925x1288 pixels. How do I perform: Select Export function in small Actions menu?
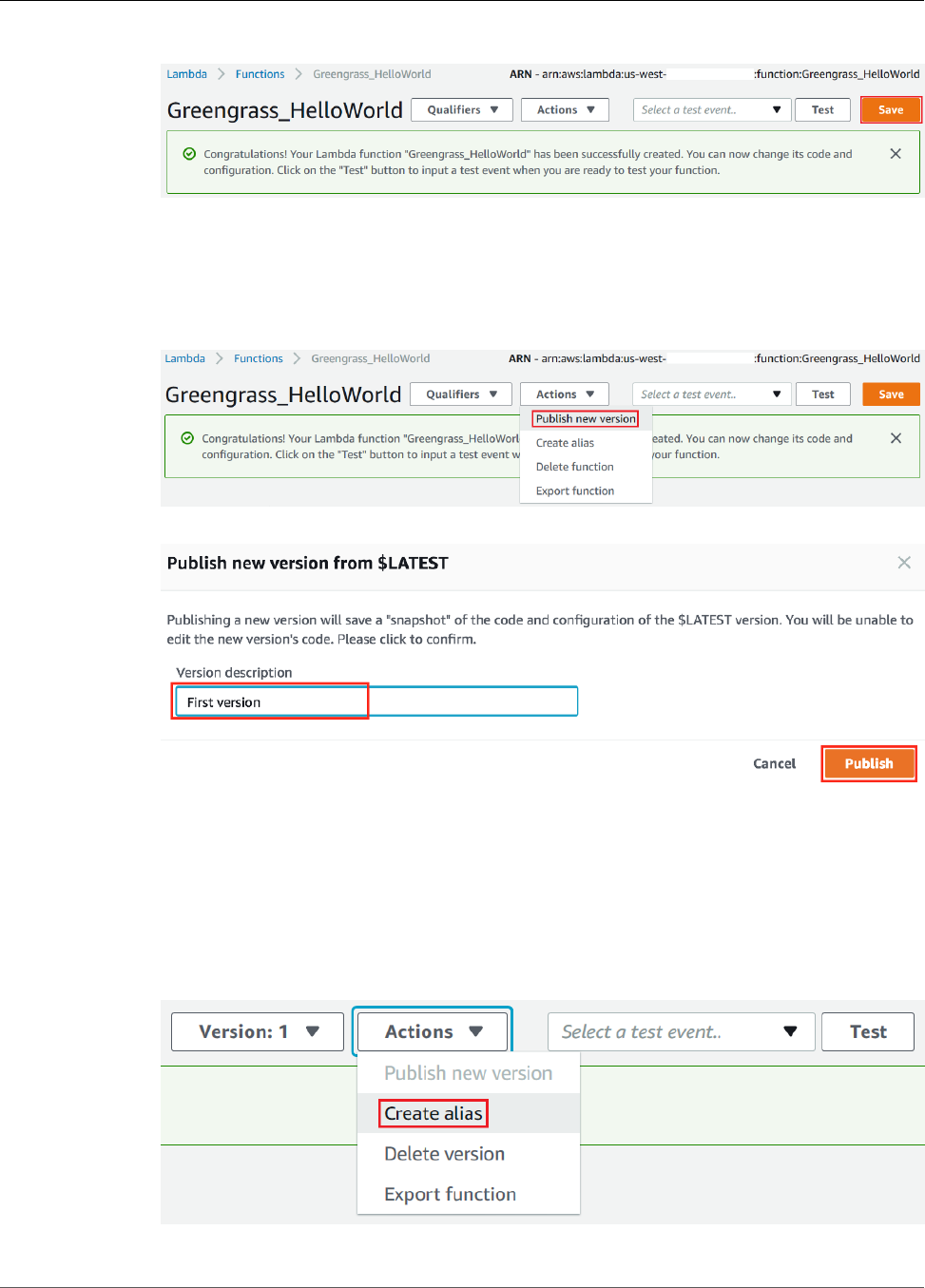(x=574, y=491)
